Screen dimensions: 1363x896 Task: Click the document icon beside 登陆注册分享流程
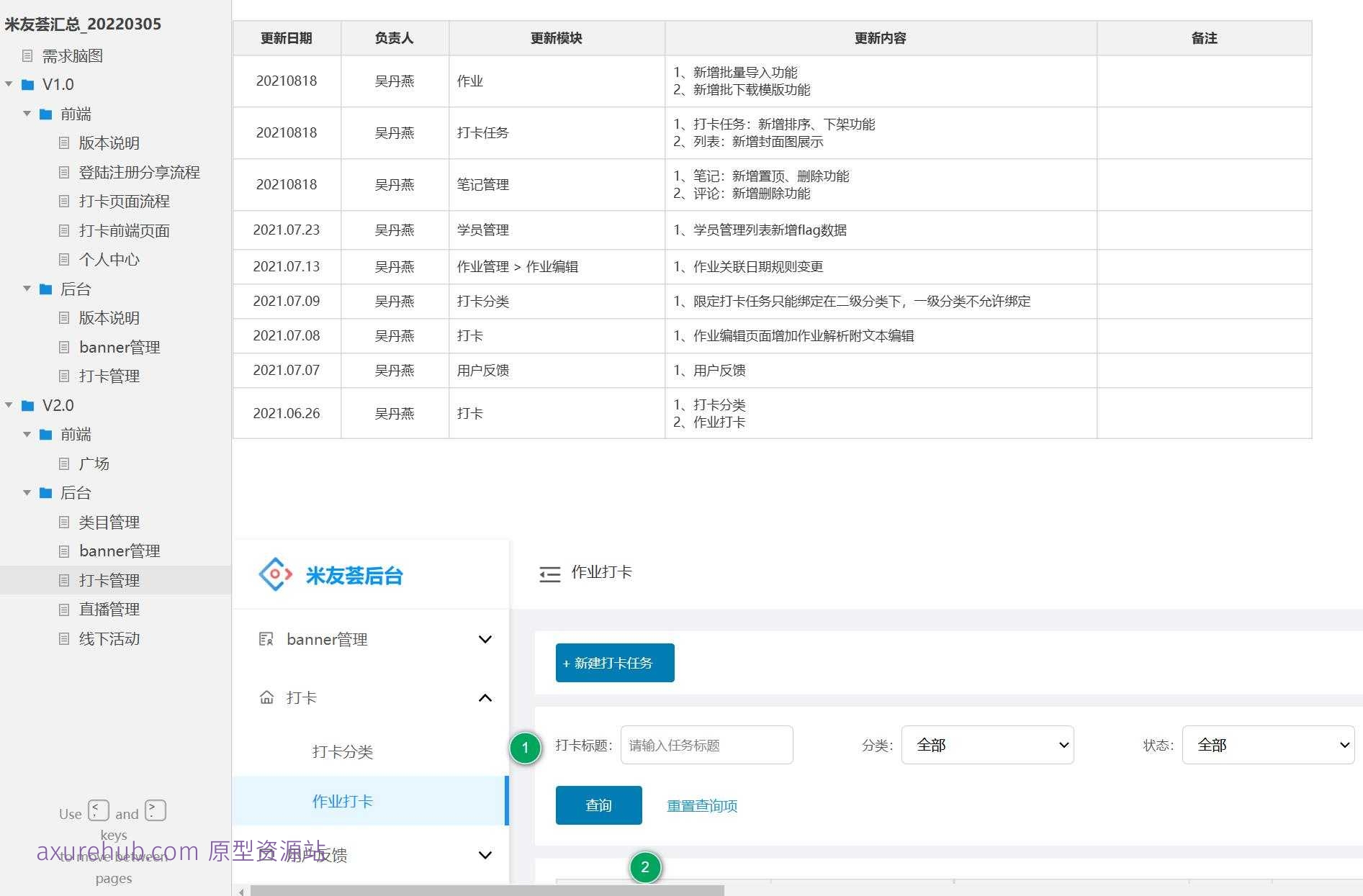(x=64, y=172)
